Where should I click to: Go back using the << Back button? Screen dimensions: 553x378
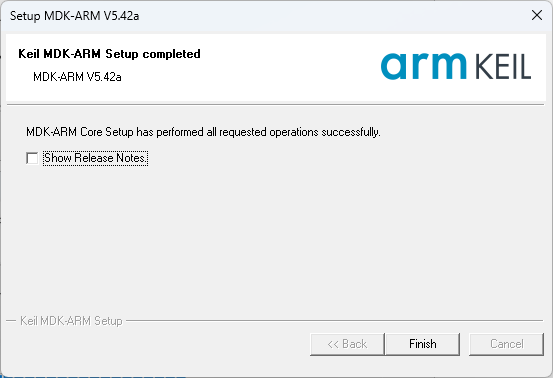(x=347, y=344)
